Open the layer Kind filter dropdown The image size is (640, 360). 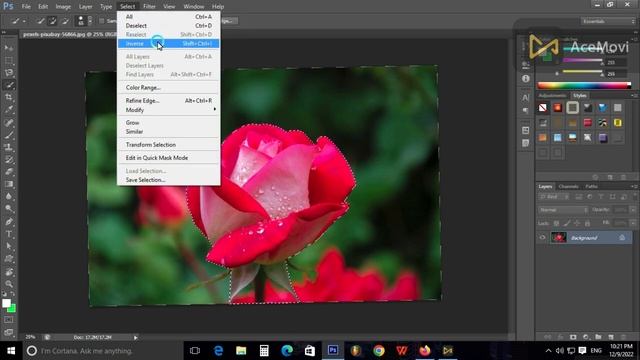click(554, 197)
